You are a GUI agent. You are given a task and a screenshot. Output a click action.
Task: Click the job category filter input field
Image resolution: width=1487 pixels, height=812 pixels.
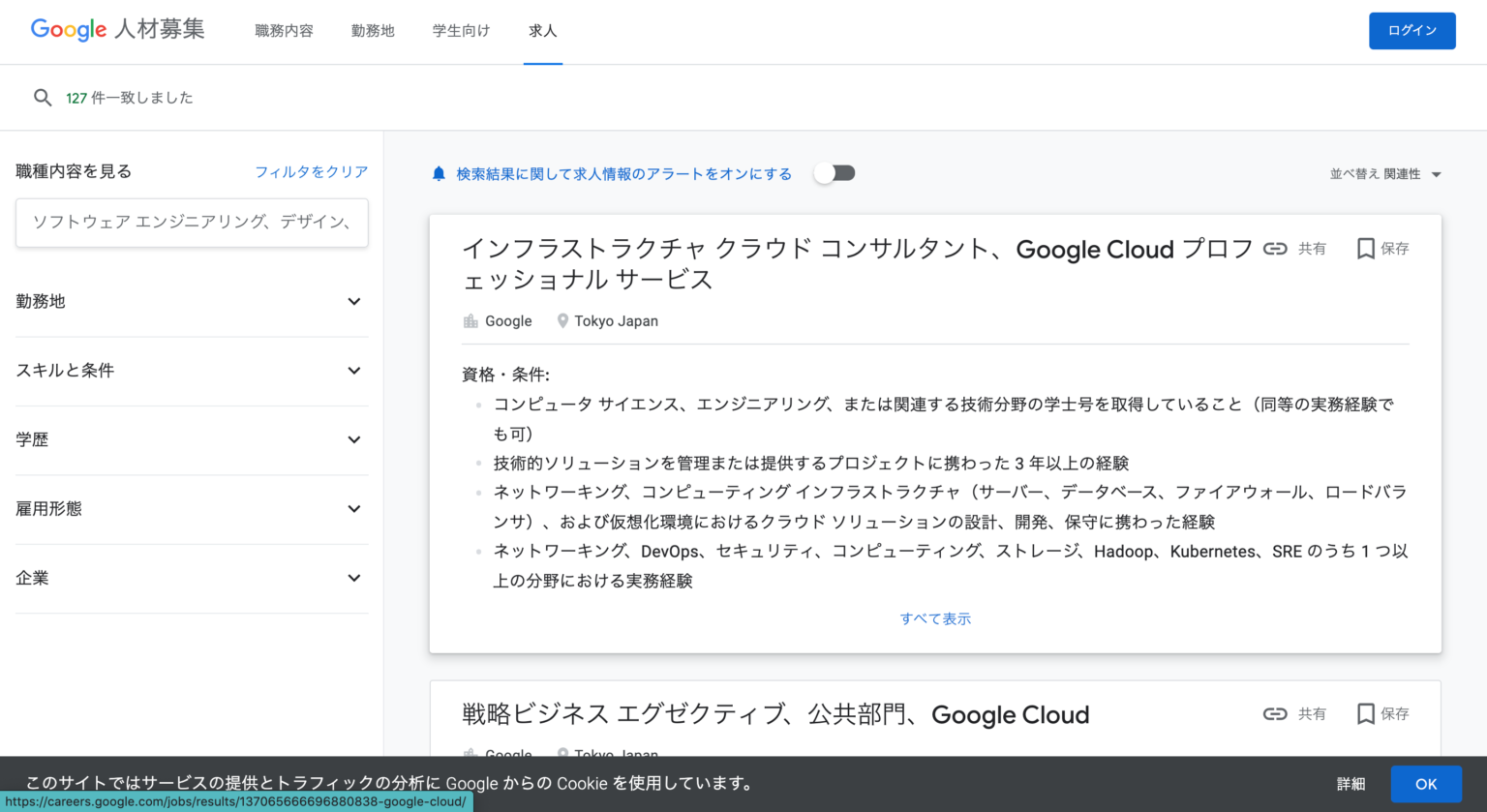(x=192, y=223)
